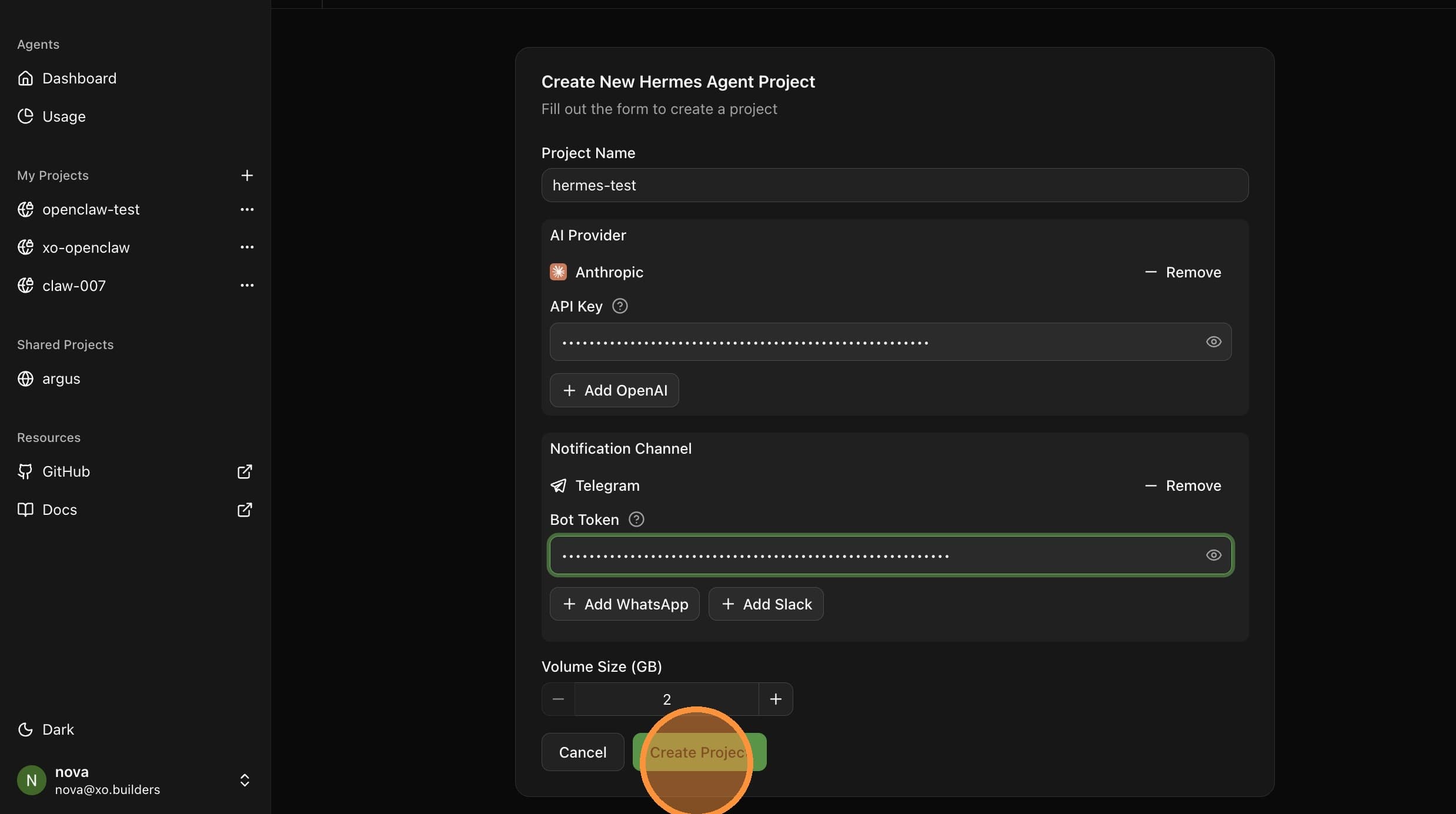
Task: Click the Usage pie chart icon
Action: (x=25, y=116)
